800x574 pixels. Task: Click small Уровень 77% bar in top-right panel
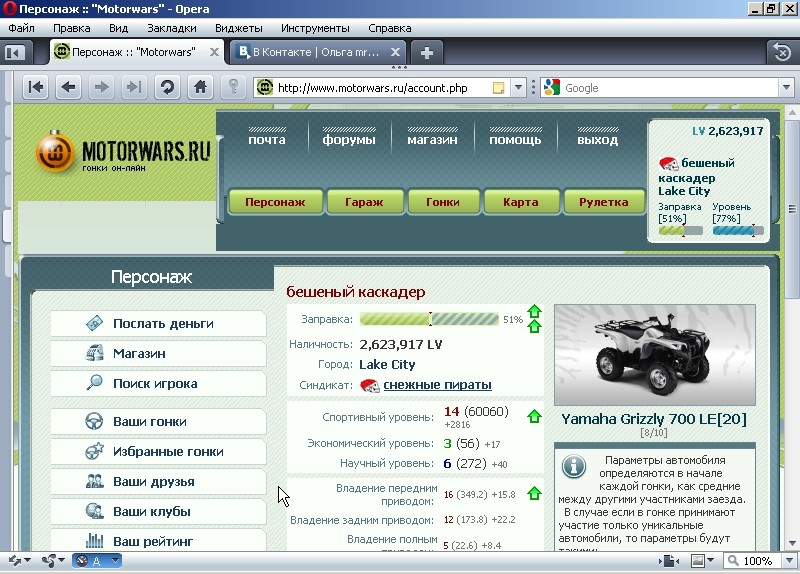738,231
